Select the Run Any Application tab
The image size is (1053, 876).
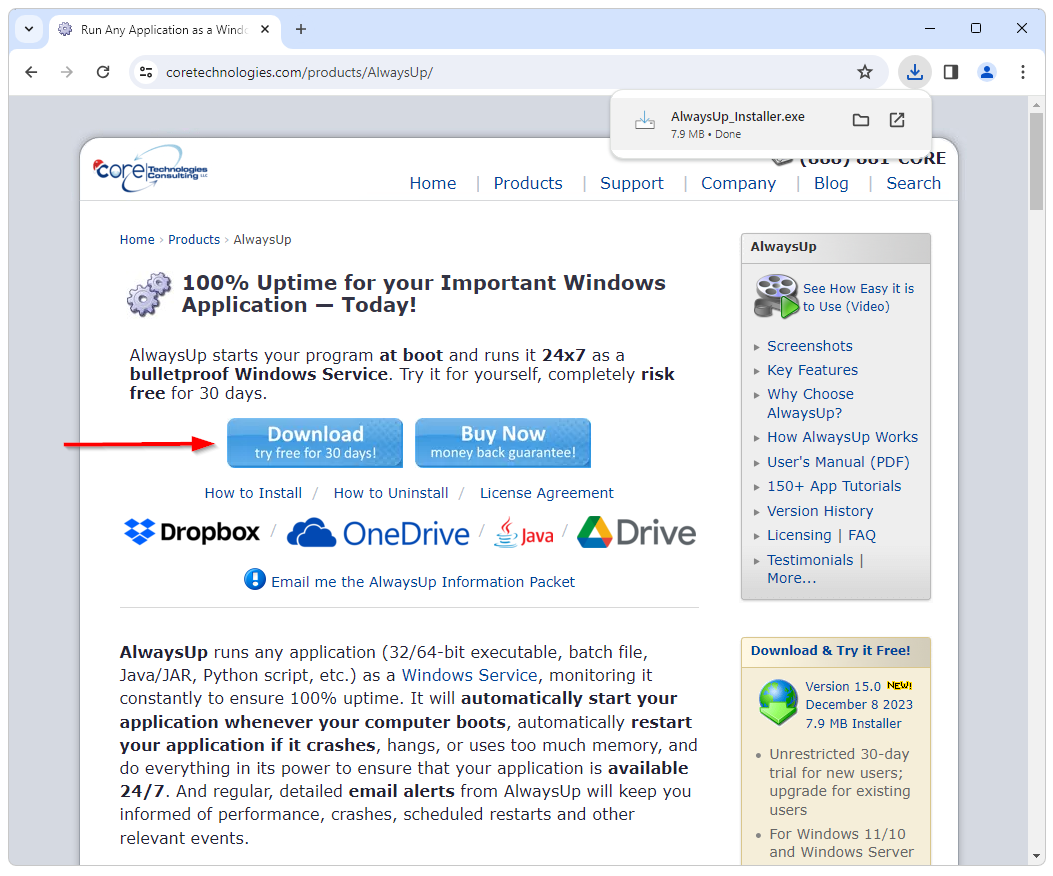165,30
